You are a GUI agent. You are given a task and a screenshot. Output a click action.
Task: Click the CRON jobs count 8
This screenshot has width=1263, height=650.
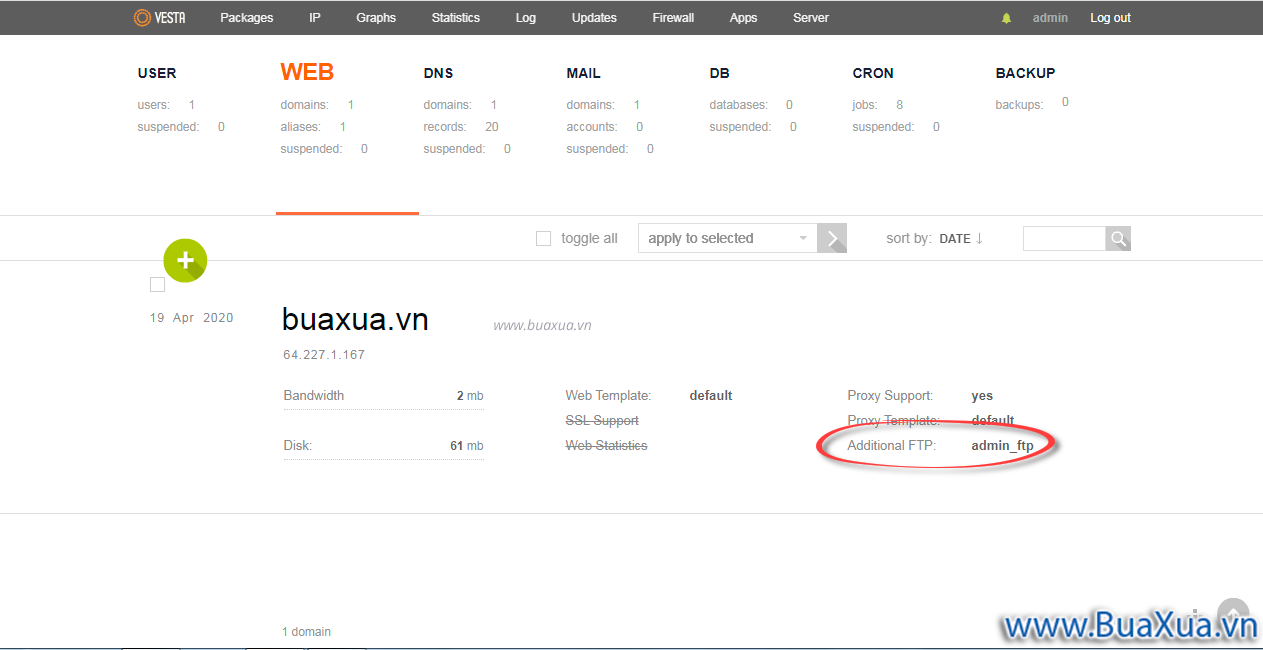[900, 105]
